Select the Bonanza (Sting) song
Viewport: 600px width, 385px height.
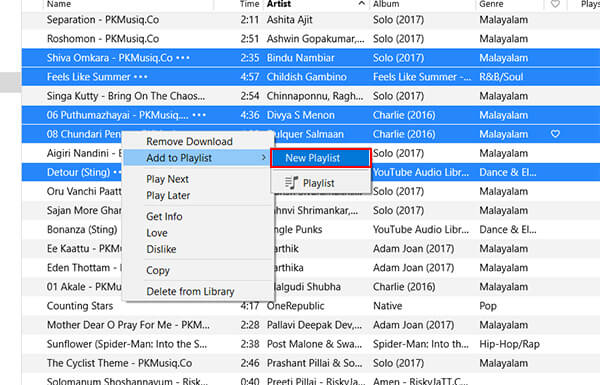tap(82, 230)
